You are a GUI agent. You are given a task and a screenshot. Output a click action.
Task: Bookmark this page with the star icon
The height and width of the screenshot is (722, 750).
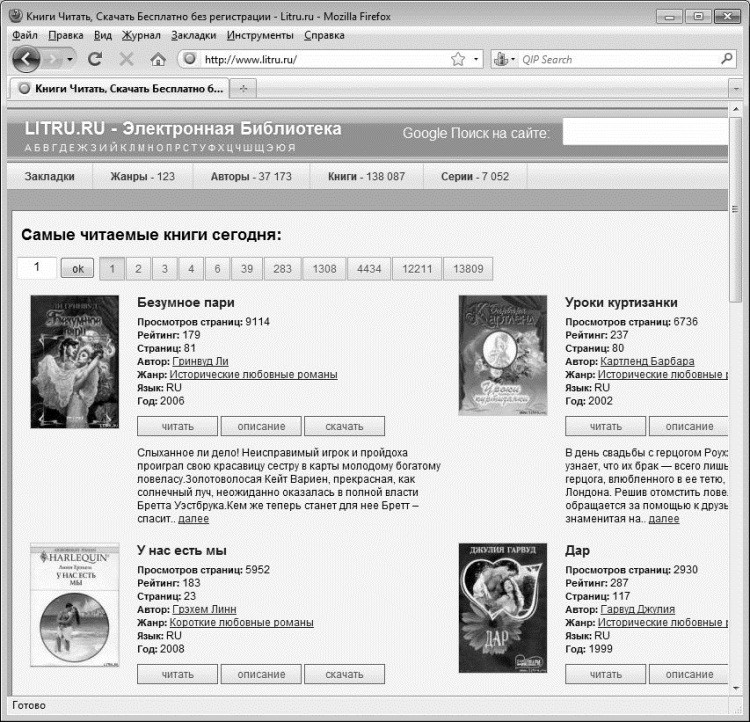pos(457,59)
